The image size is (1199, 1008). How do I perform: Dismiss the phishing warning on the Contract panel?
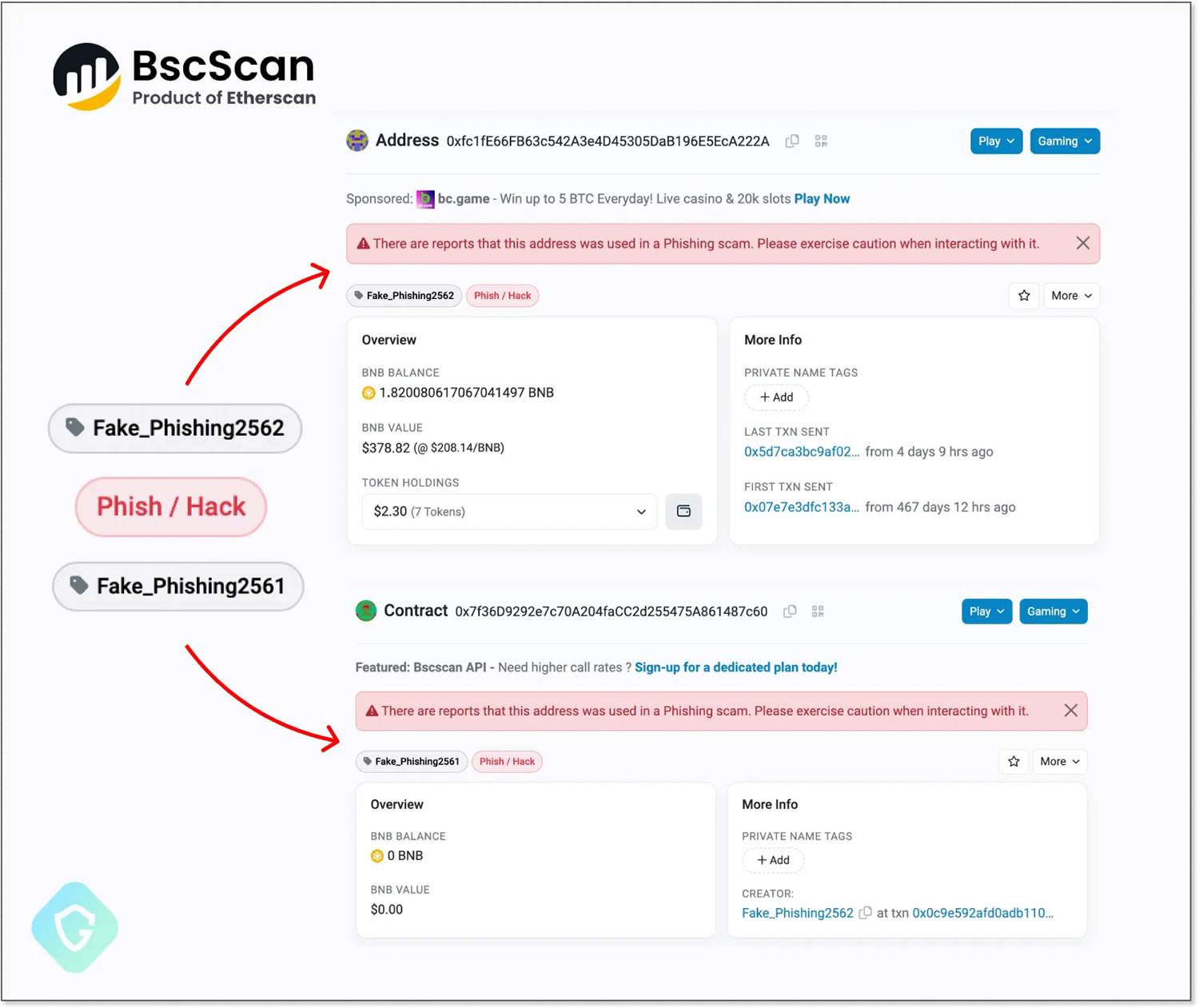tap(1070, 711)
